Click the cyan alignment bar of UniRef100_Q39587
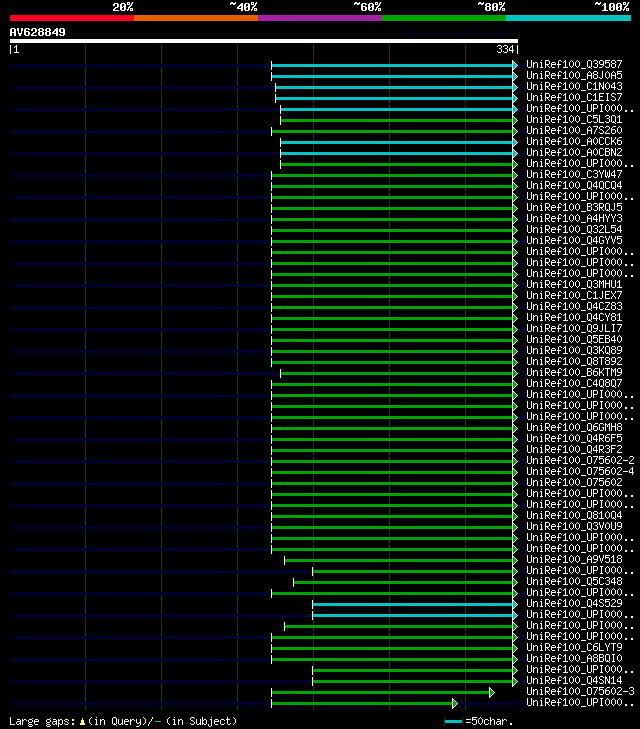The height and width of the screenshot is (729, 640). (392, 66)
